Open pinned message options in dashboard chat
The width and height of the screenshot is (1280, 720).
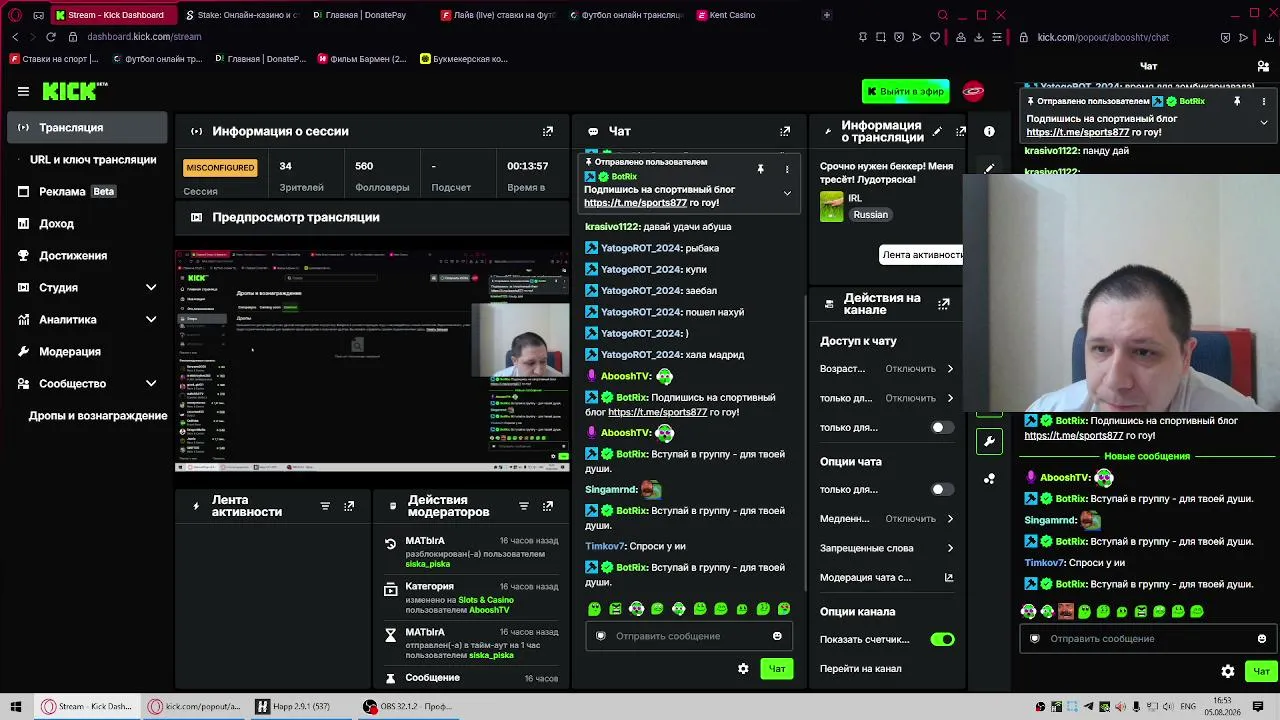787,169
